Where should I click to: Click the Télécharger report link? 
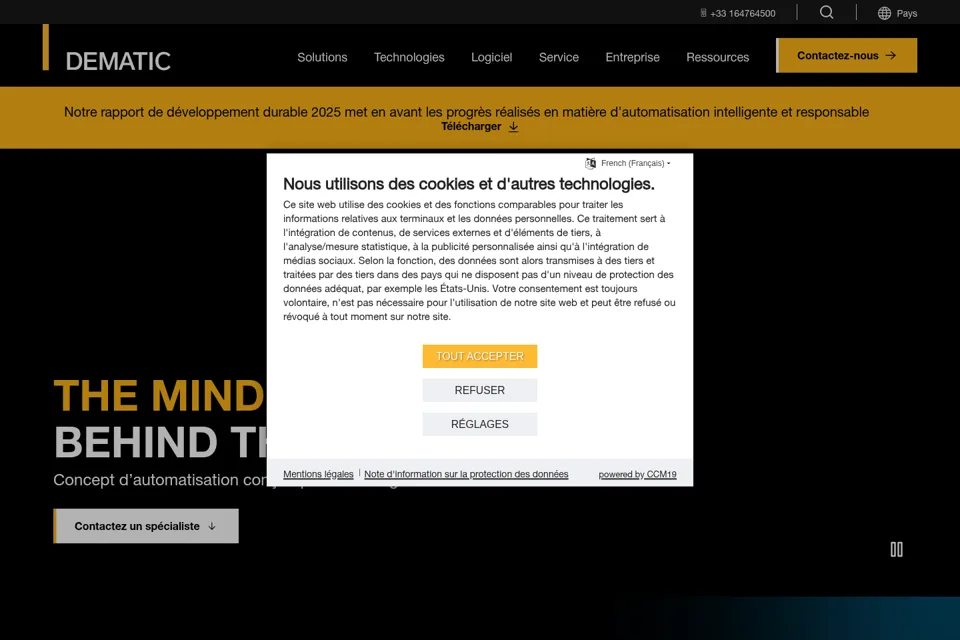click(x=479, y=127)
